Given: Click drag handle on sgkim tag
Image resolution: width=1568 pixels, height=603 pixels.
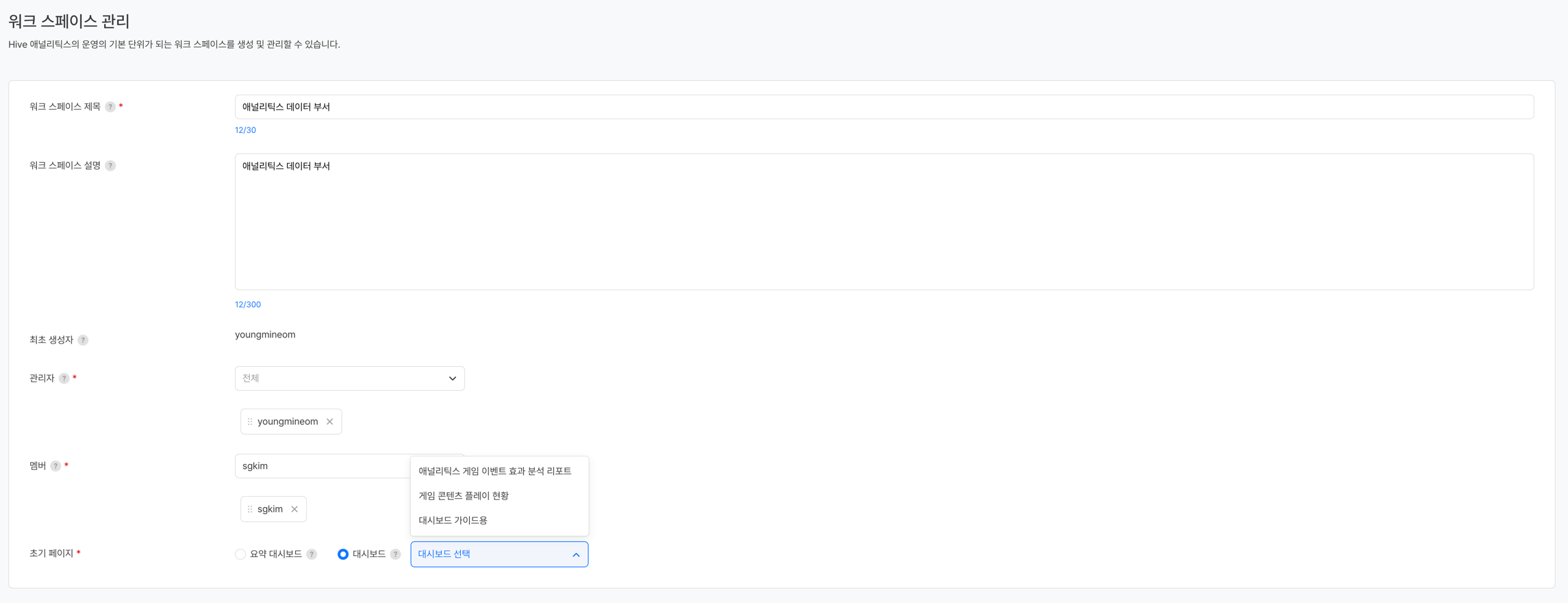Looking at the screenshot, I should click(x=250, y=509).
